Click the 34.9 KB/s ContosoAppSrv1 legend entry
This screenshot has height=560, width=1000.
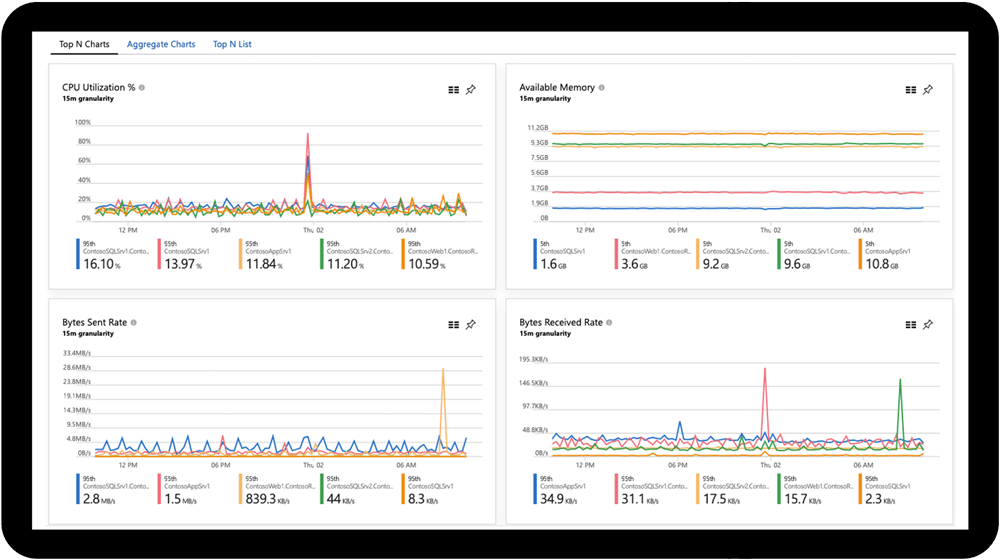569,490
